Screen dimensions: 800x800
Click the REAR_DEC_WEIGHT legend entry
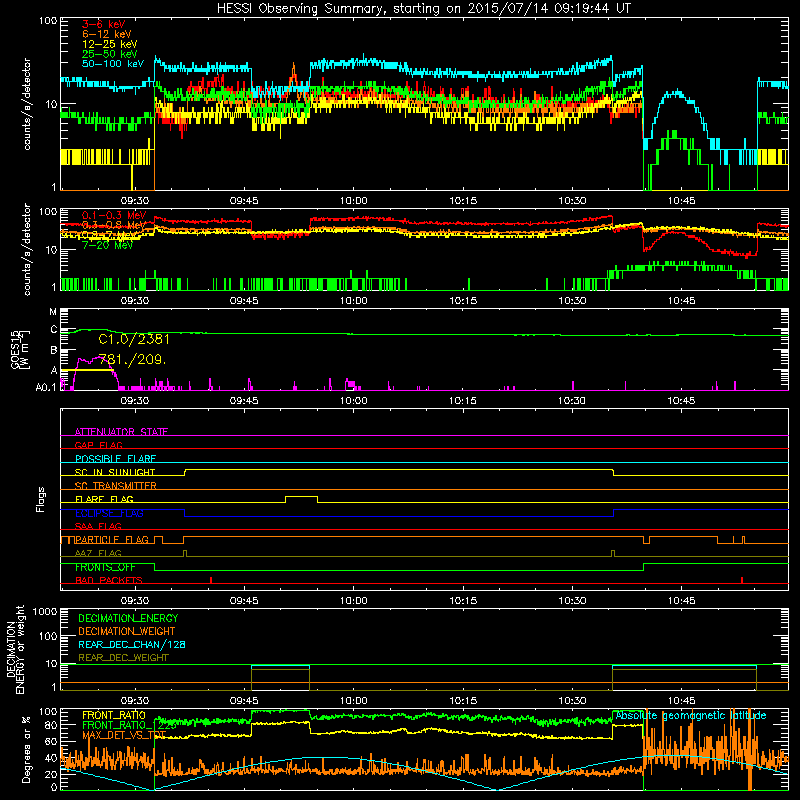pos(123,658)
